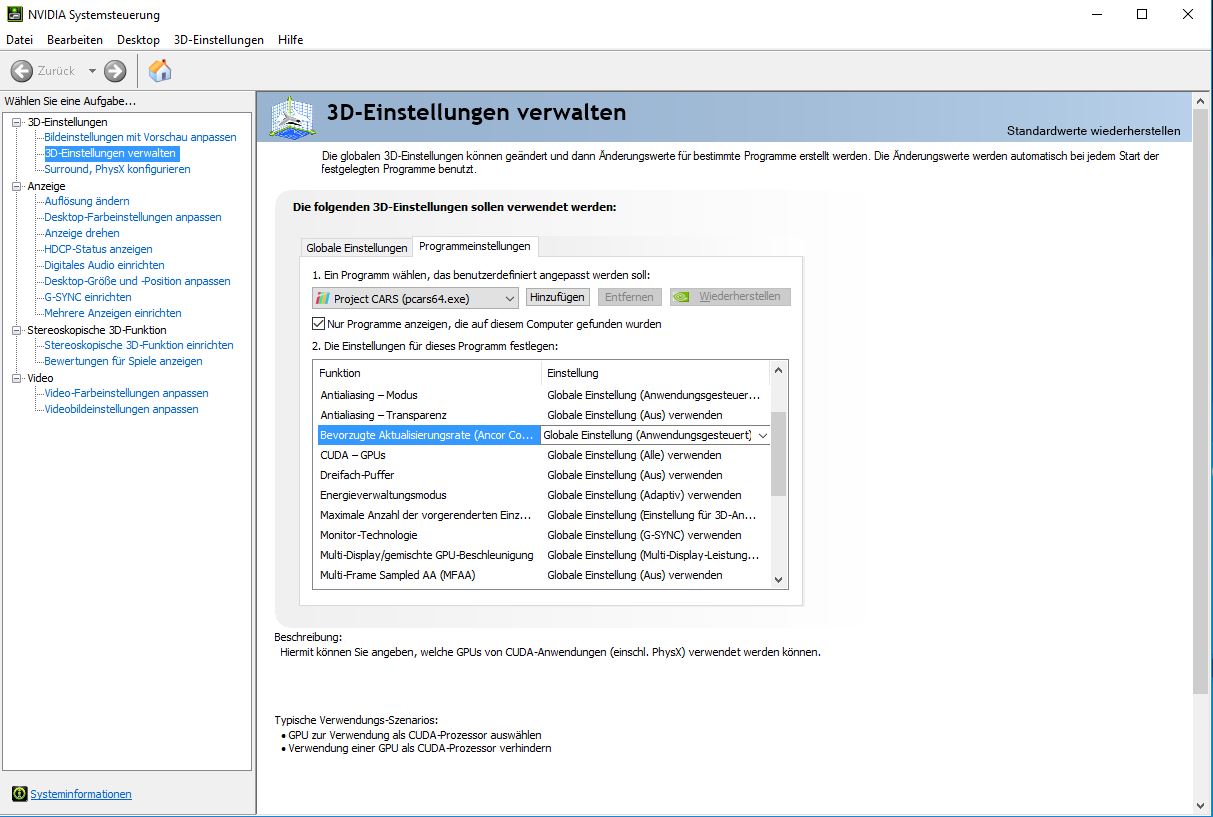Open Anzeige drehen
1213x817 pixels.
coord(82,233)
